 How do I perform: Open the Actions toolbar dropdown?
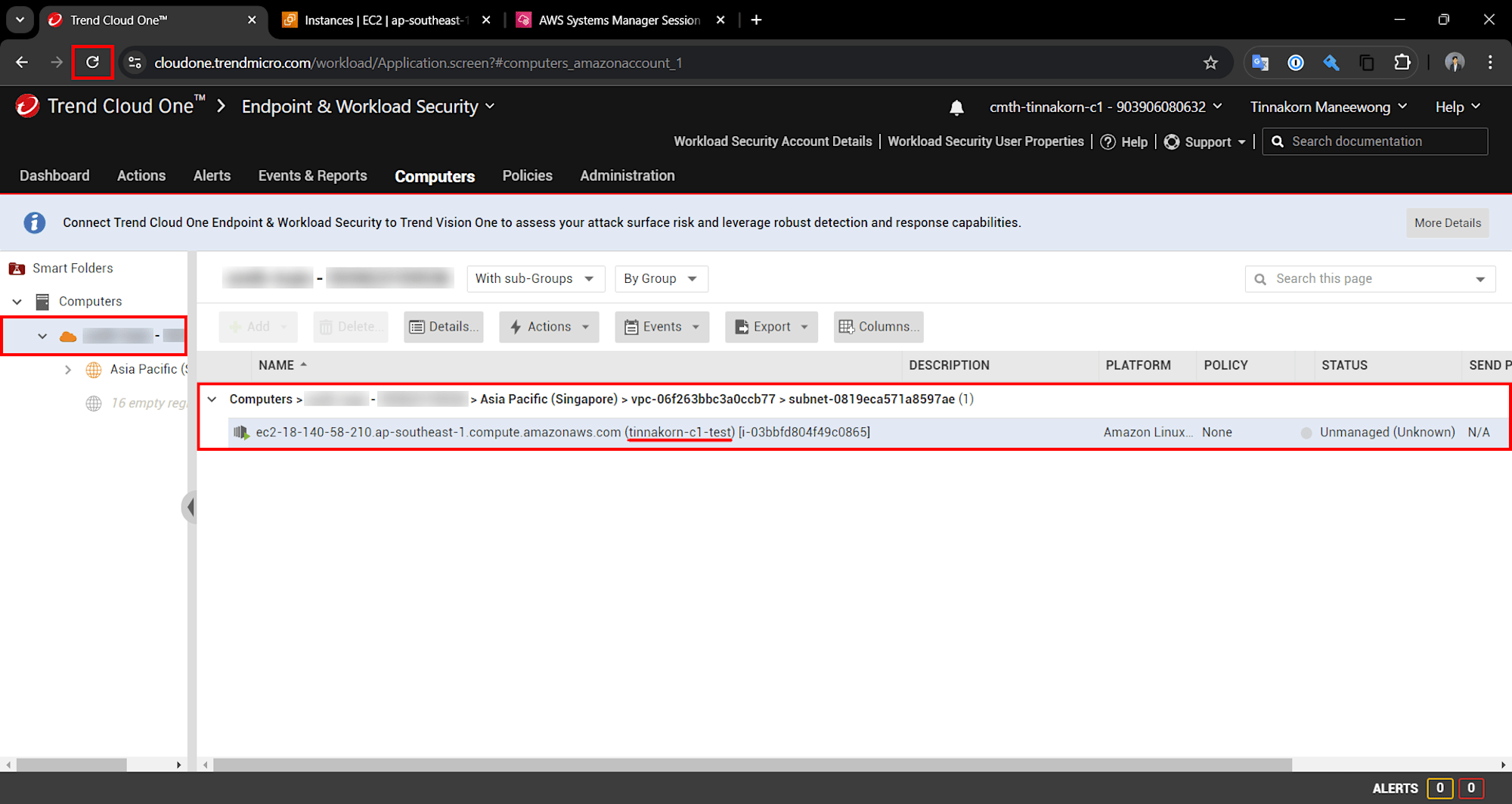[549, 327]
